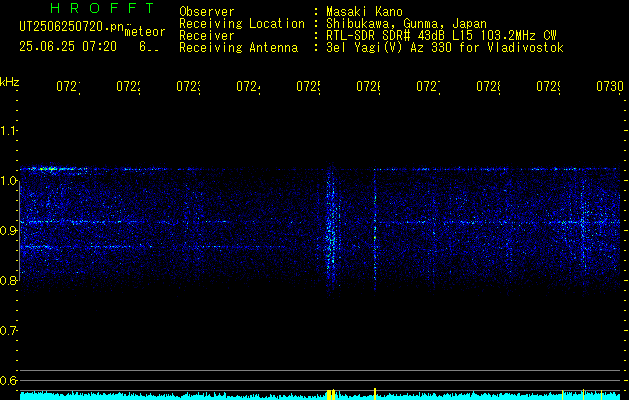Screen dimensions: 629x400
Task: Select the file name UT2506250720.pn
Action: coord(72,27)
